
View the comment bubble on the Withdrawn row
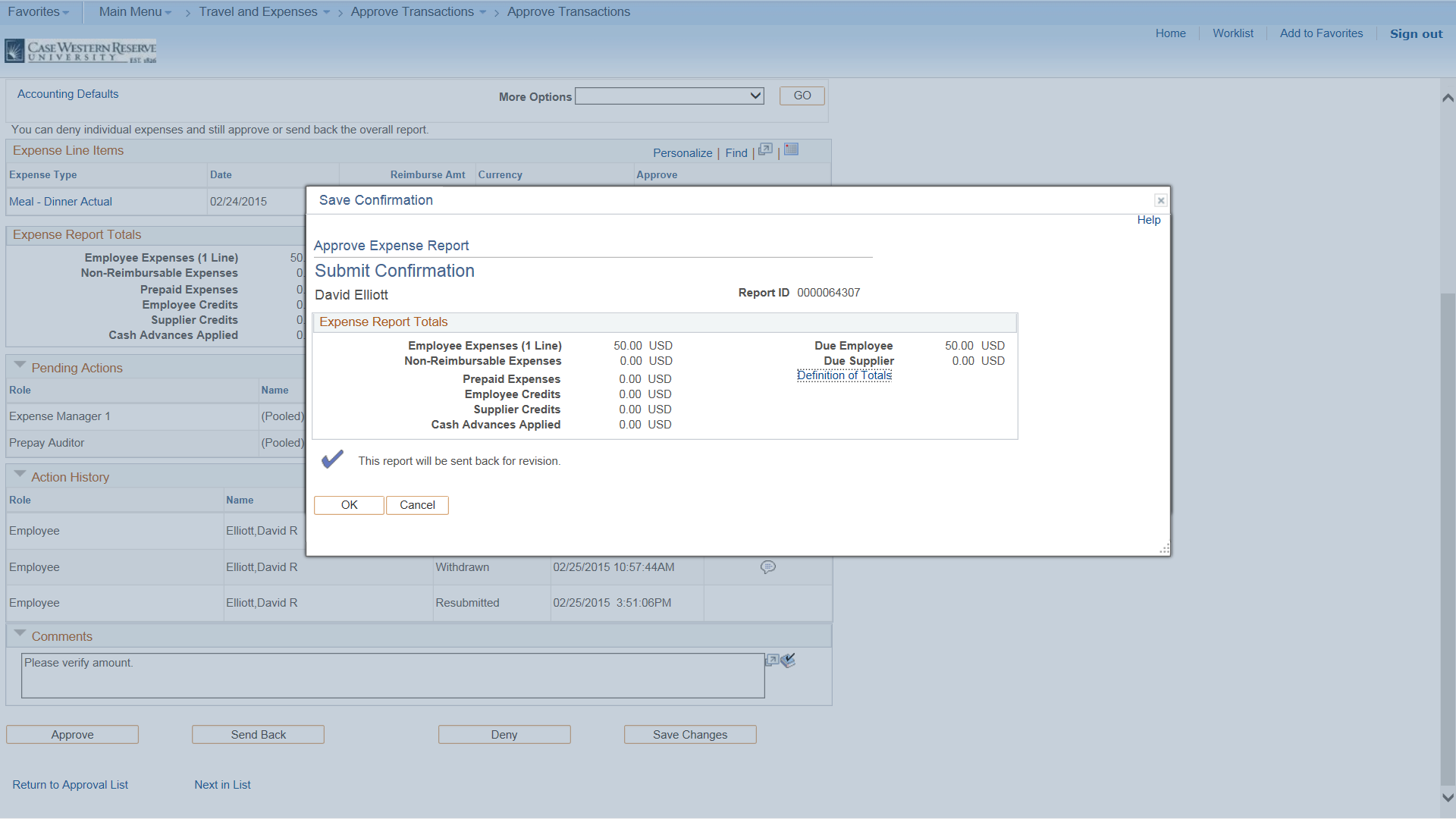pos(768,566)
